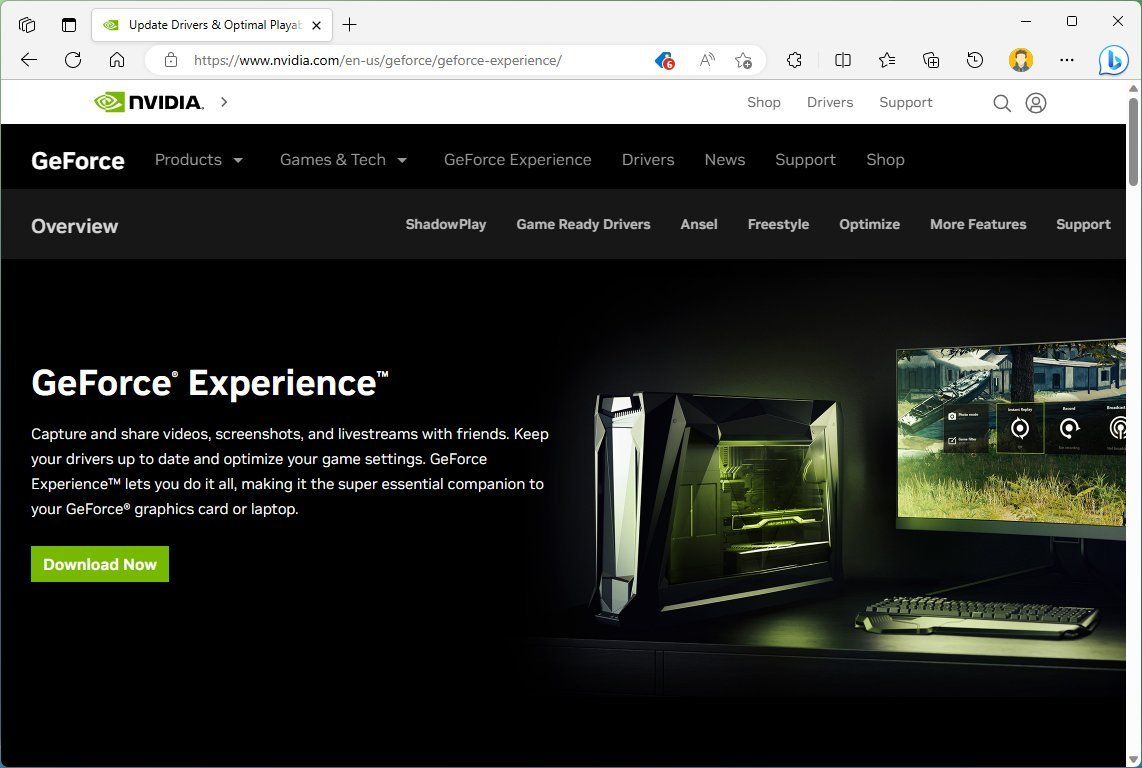This screenshot has height=768, width=1142.
Task: Click the gaming PC hero image
Action: [x=717, y=508]
